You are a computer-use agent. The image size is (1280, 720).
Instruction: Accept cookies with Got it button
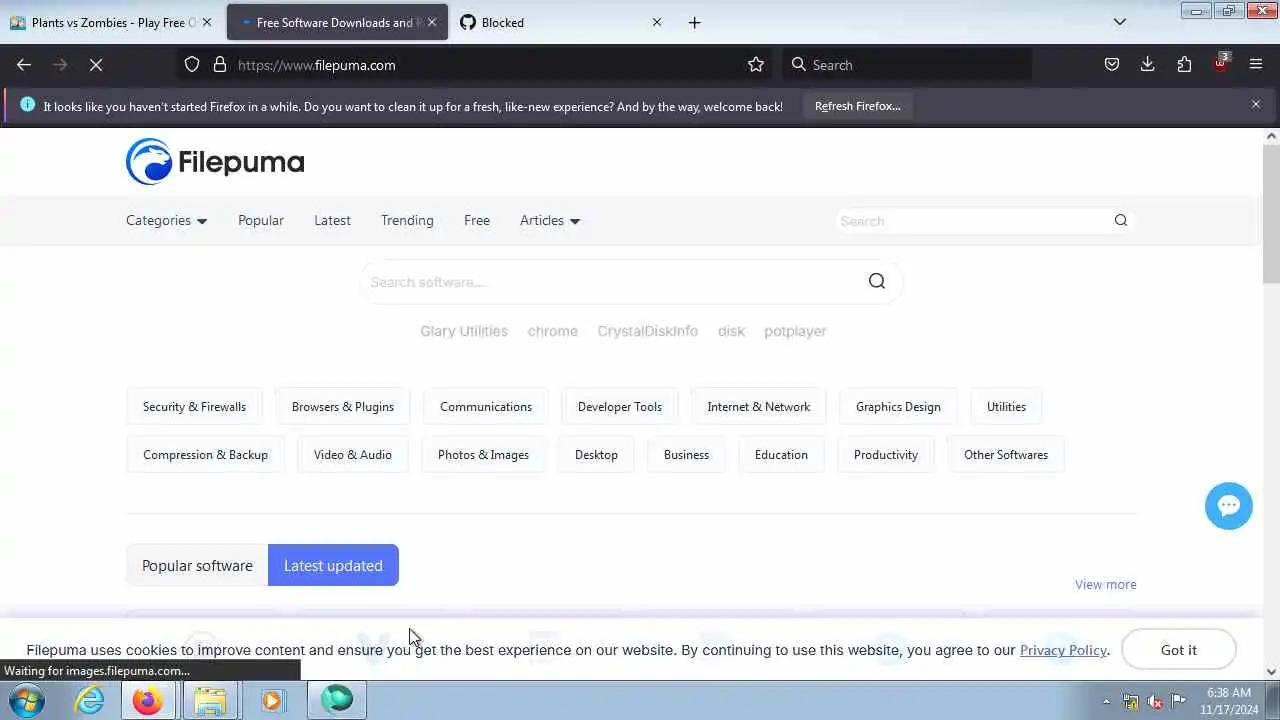coord(1179,650)
